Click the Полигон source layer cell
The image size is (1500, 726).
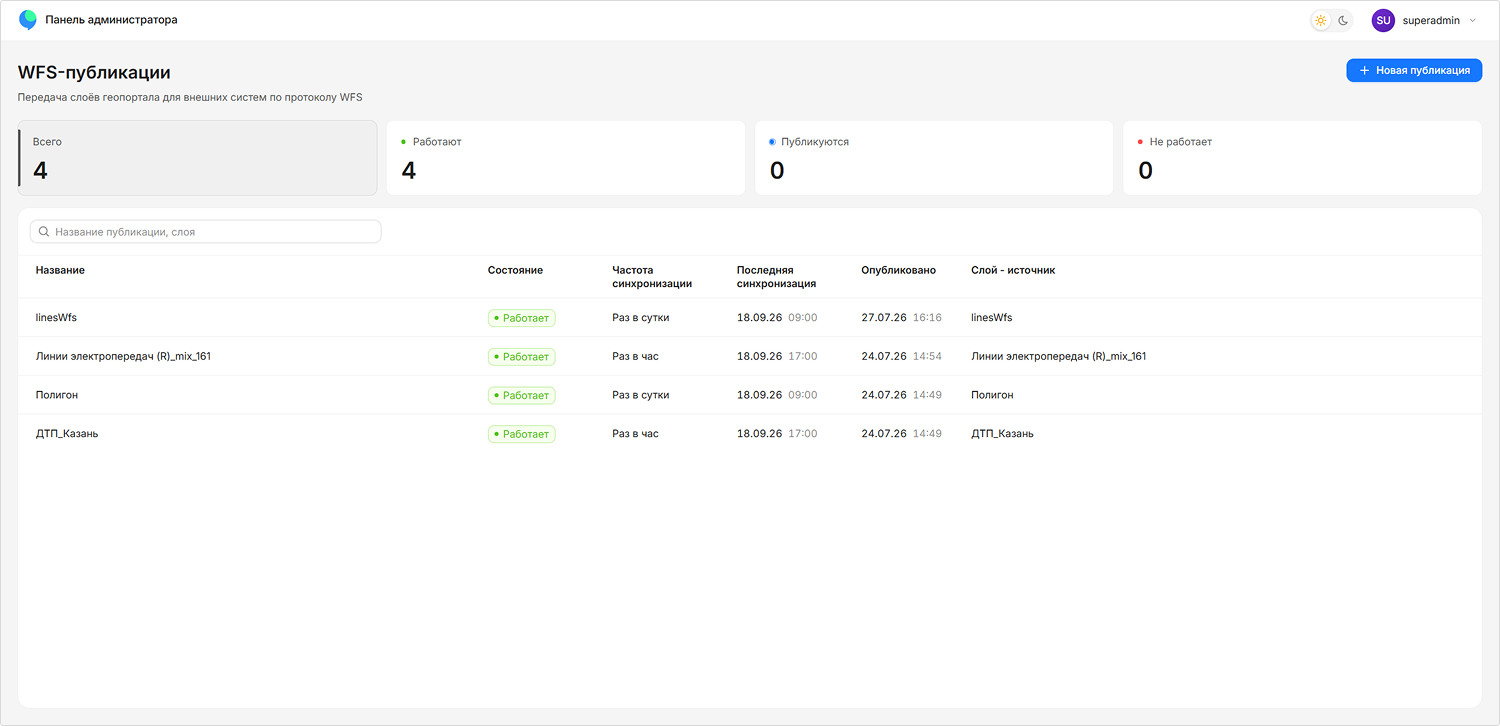pos(992,395)
